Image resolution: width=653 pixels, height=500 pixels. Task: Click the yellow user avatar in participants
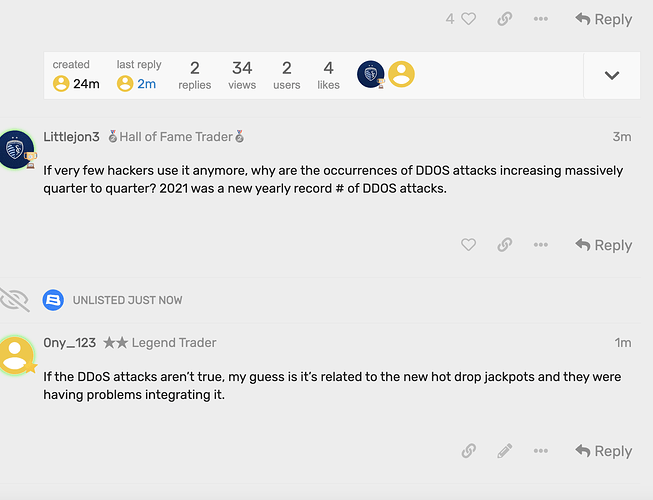coord(401,74)
